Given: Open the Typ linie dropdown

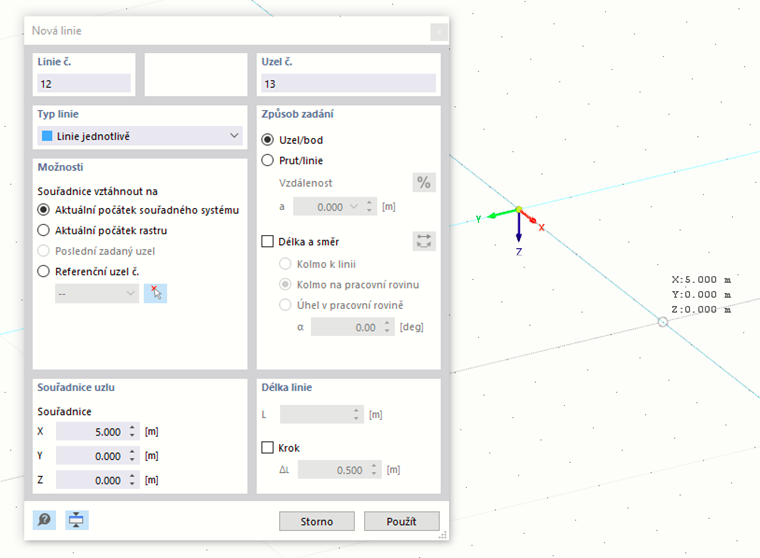Looking at the screenshot, I should (140, 136).
